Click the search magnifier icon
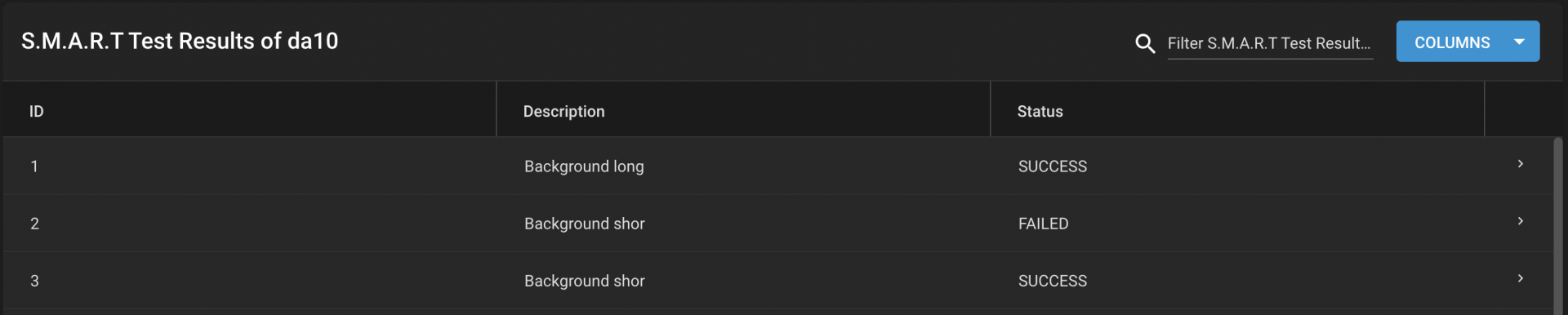1568x315 pixels. click(x=1145, y=43)
